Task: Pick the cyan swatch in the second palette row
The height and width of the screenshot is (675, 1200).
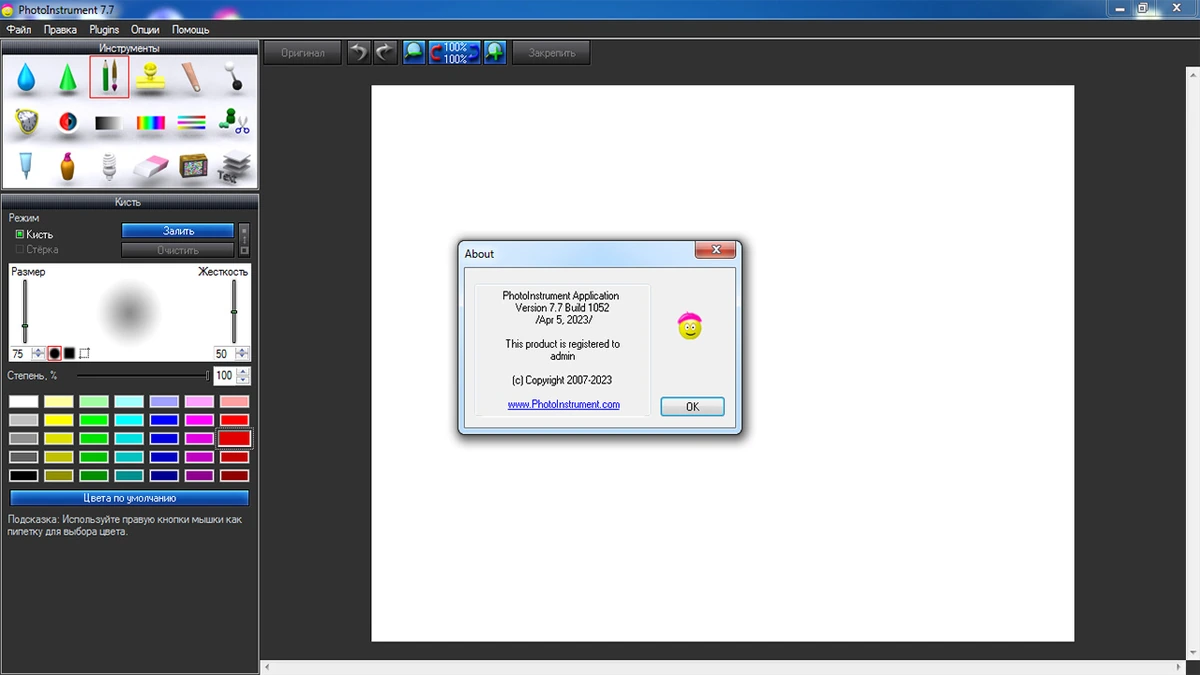Action: click(x=129, y=420)
